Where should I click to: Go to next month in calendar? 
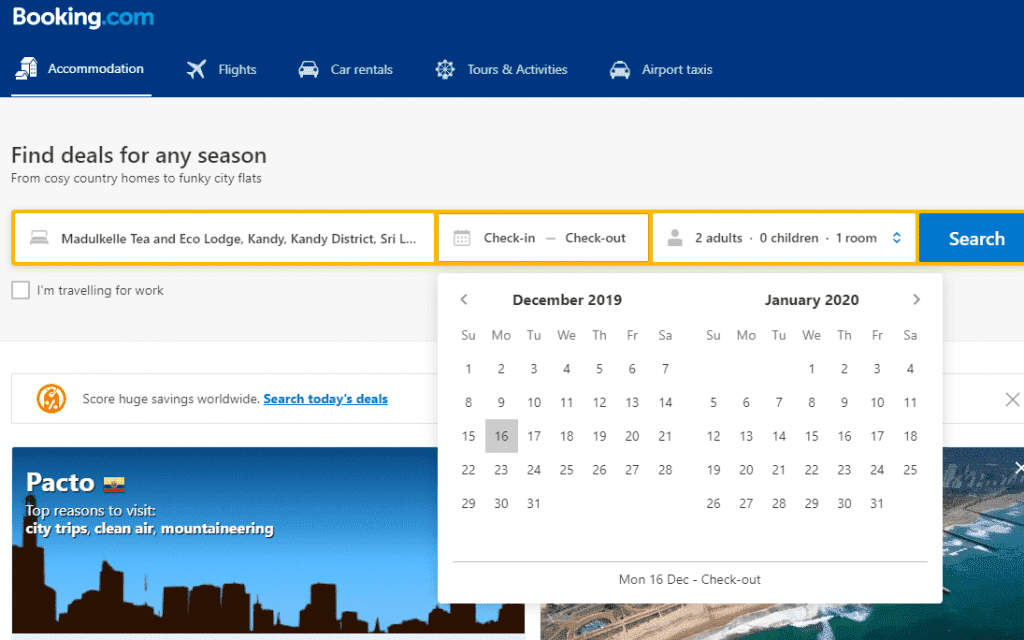pos(916,299)
